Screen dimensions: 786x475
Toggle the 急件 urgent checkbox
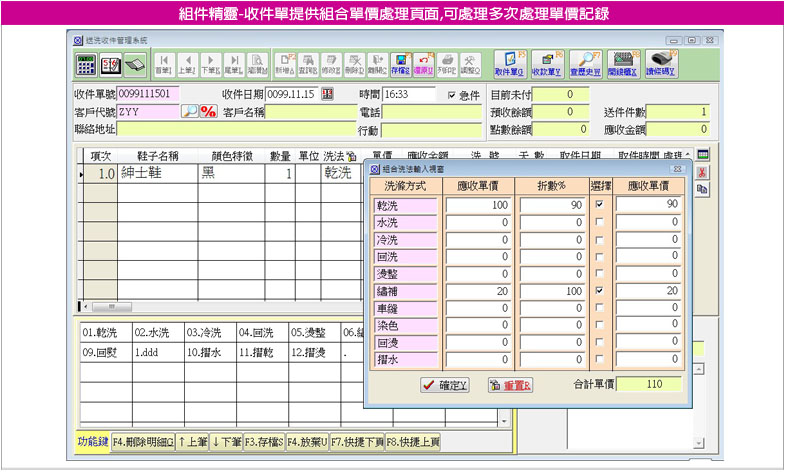[452, 95]
